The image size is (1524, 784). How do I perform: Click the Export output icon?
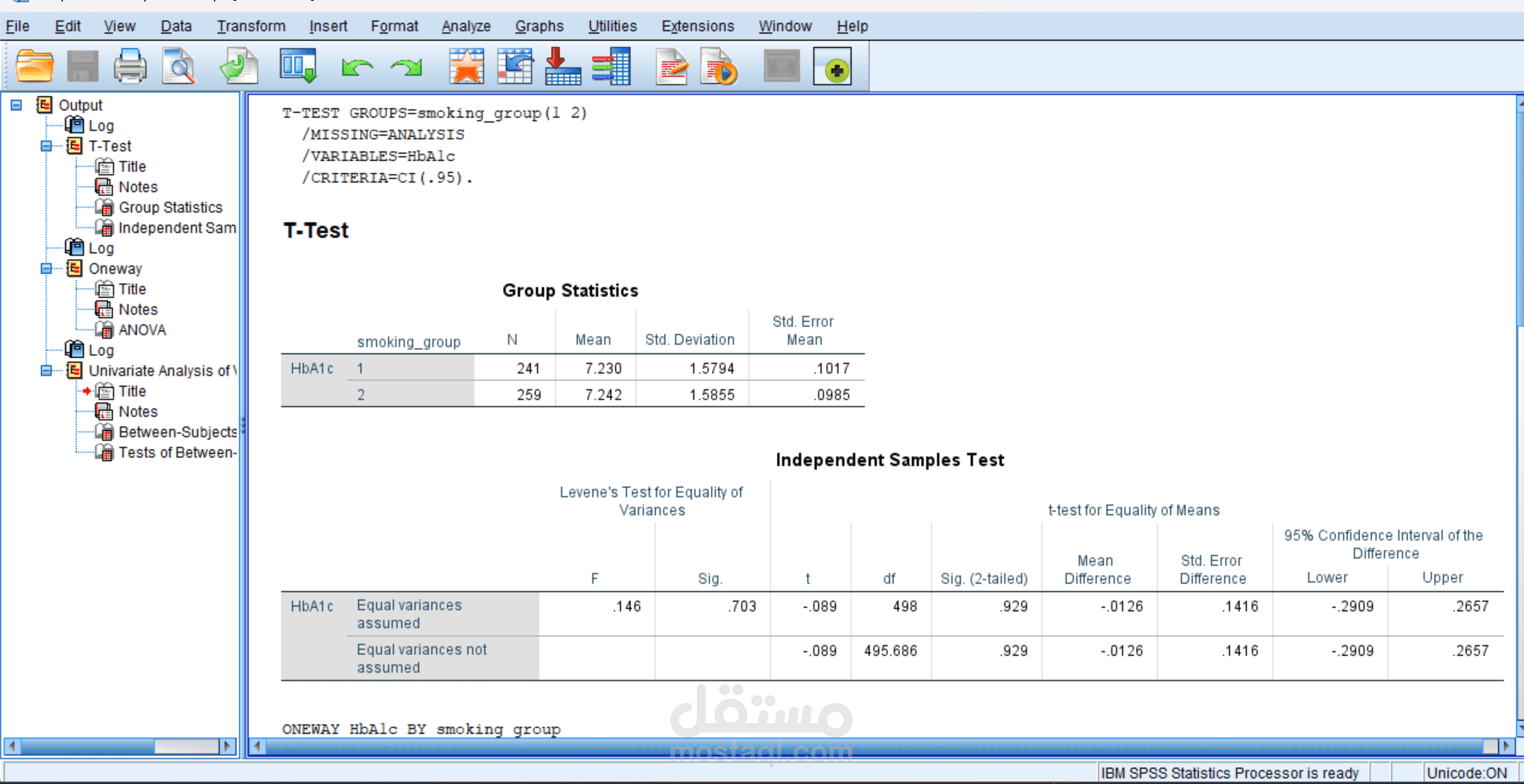click(x=239, y=66)
